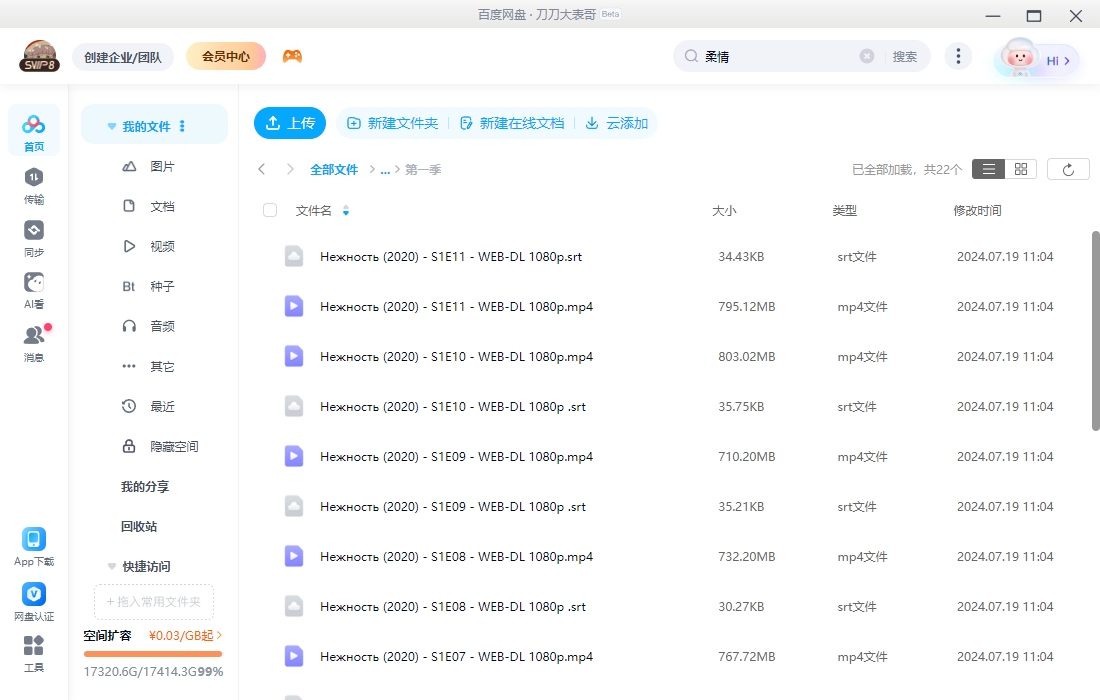Collapse the 我的文件 tree section

[111, 125]
